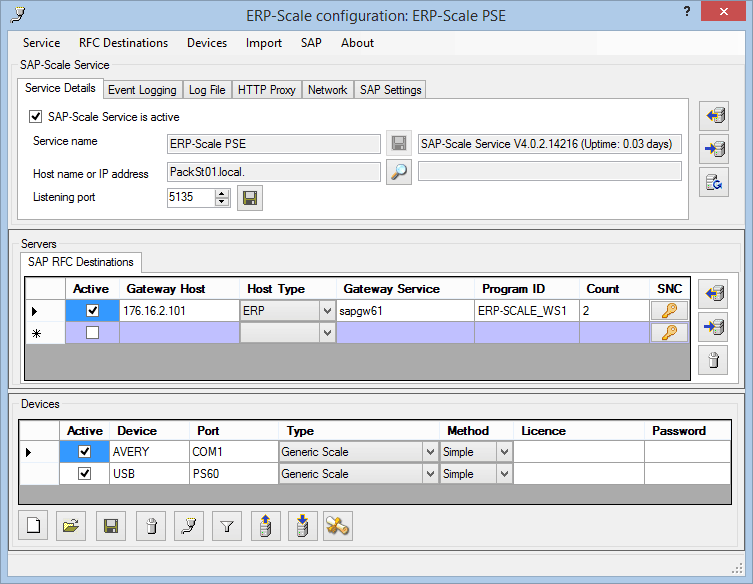This screenshot has width=753, height=584.
Task: Click the floppy save icon beside Listening port
Action: 250,198
